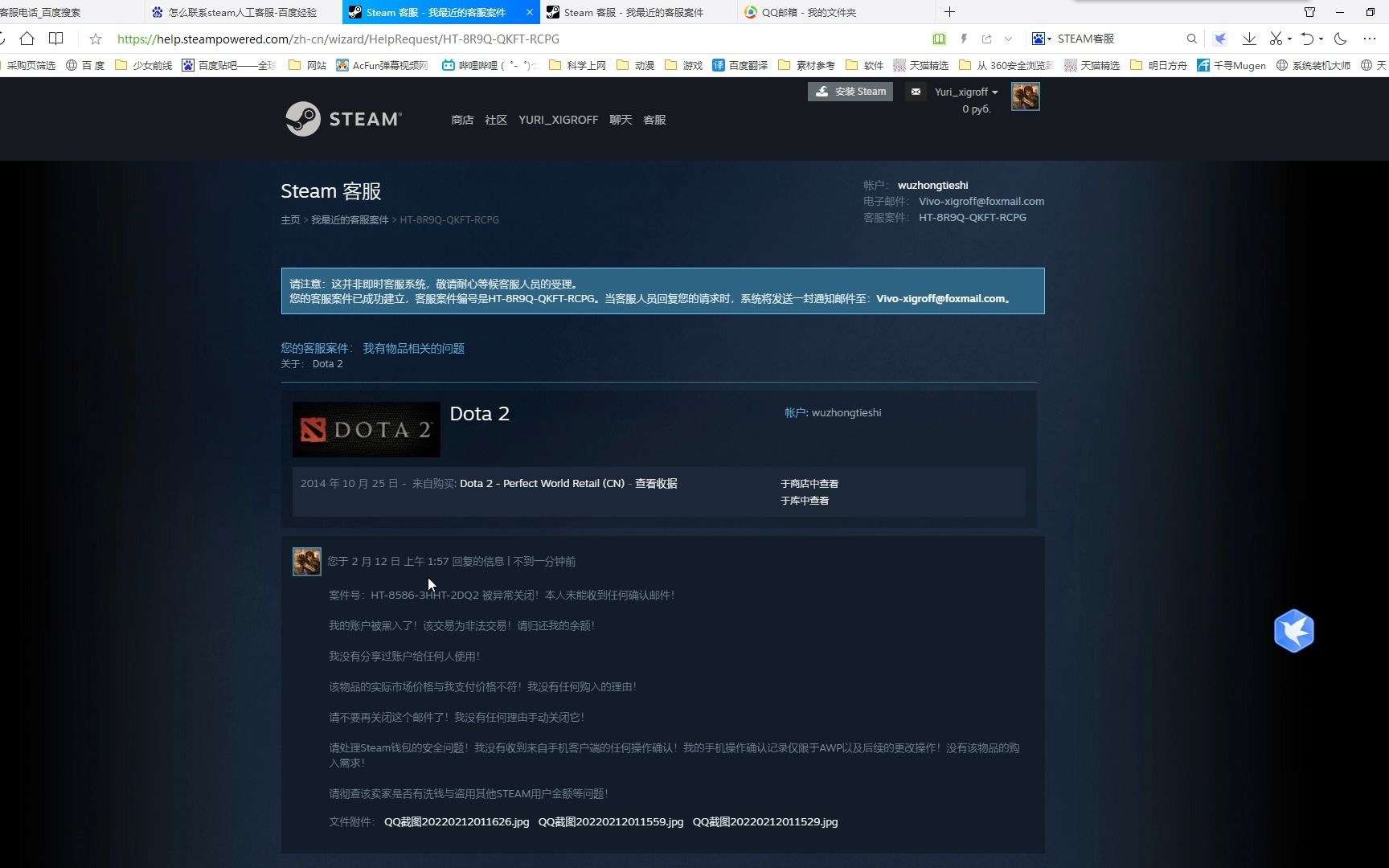Open YURI_XIGROFF profile menu
The height and width of the screenshot is (868, 1389).
pos(558,120)
